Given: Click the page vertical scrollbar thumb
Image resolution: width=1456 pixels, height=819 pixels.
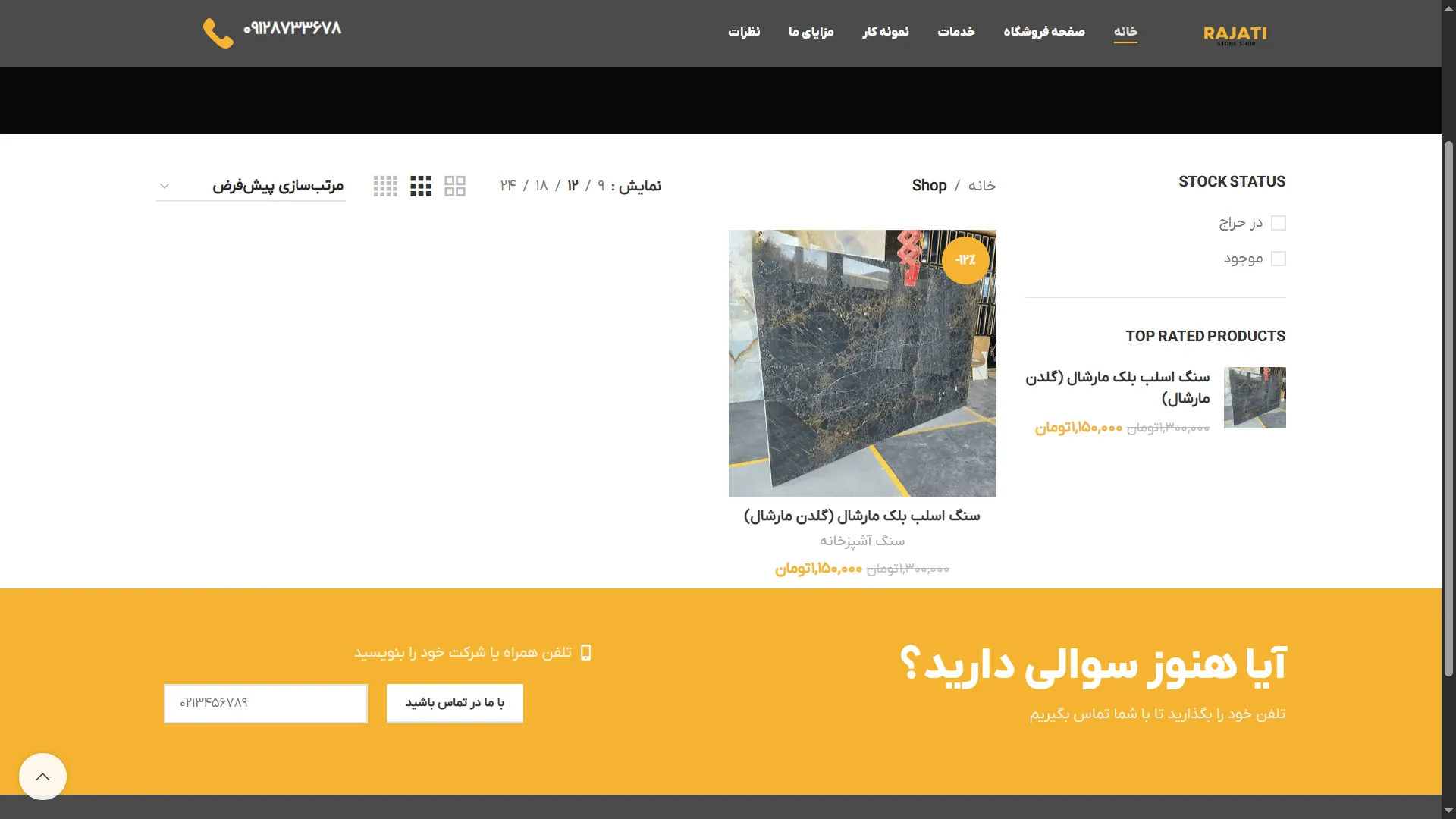Looking at the screenshot, I should pyautogui.click(x=1448, y=408).
